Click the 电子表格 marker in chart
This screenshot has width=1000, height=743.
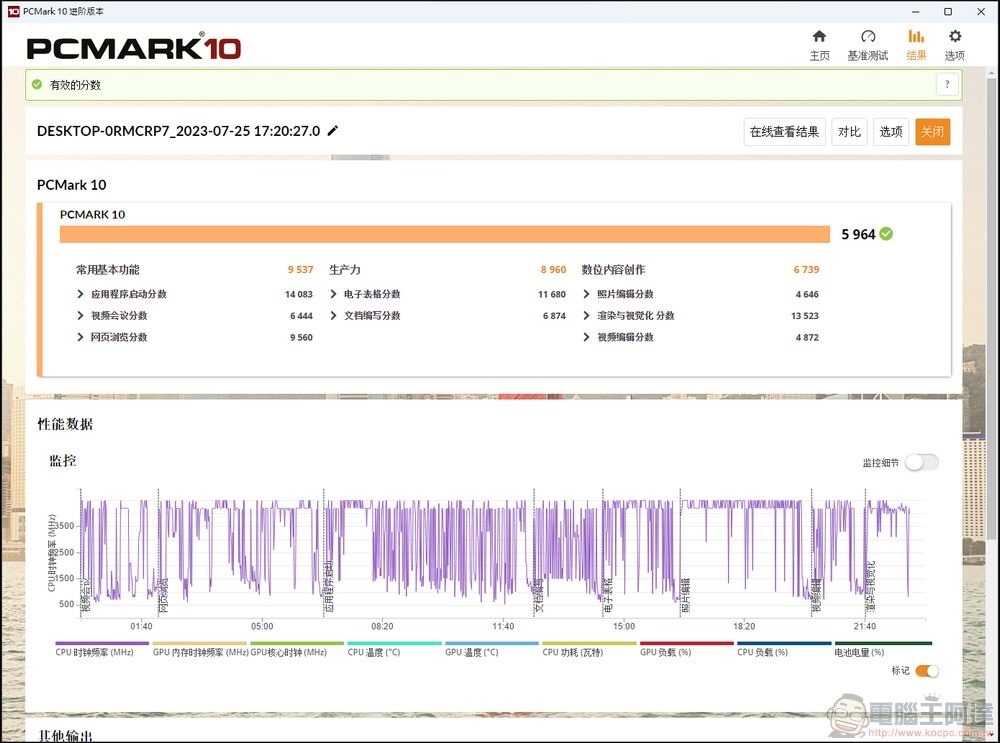608,596
